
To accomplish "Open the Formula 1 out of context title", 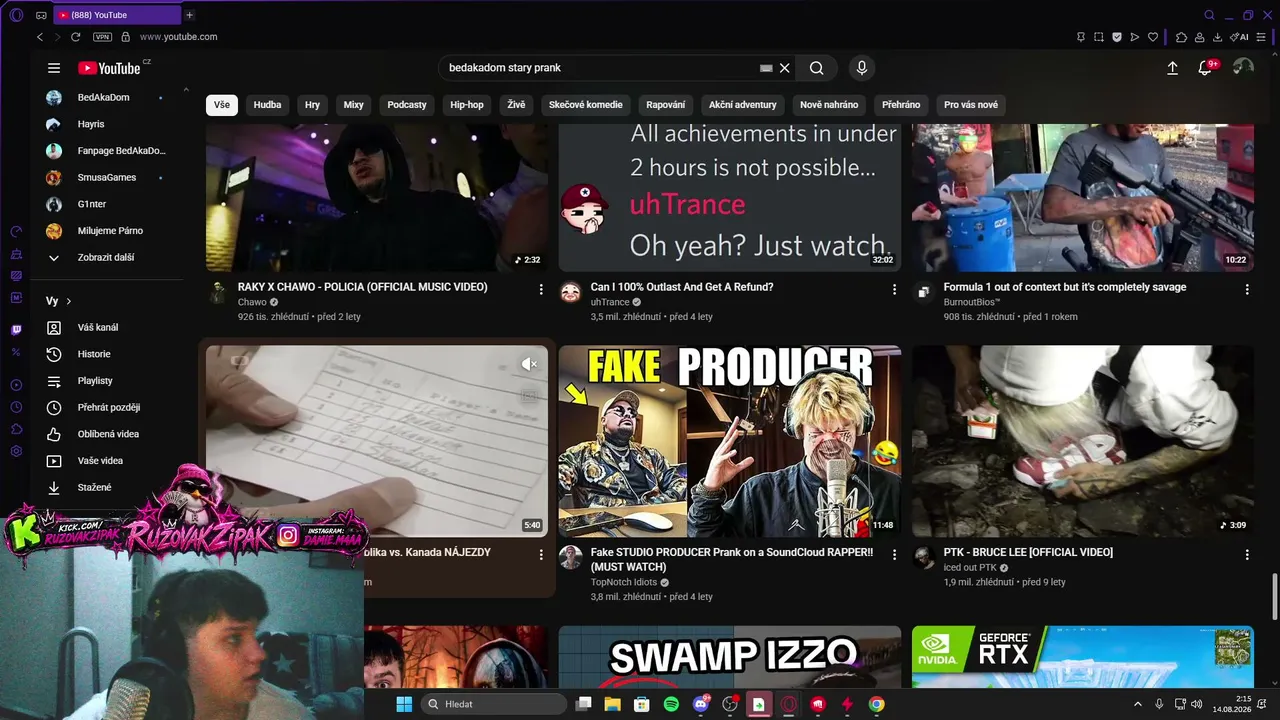I will 1065,287.
